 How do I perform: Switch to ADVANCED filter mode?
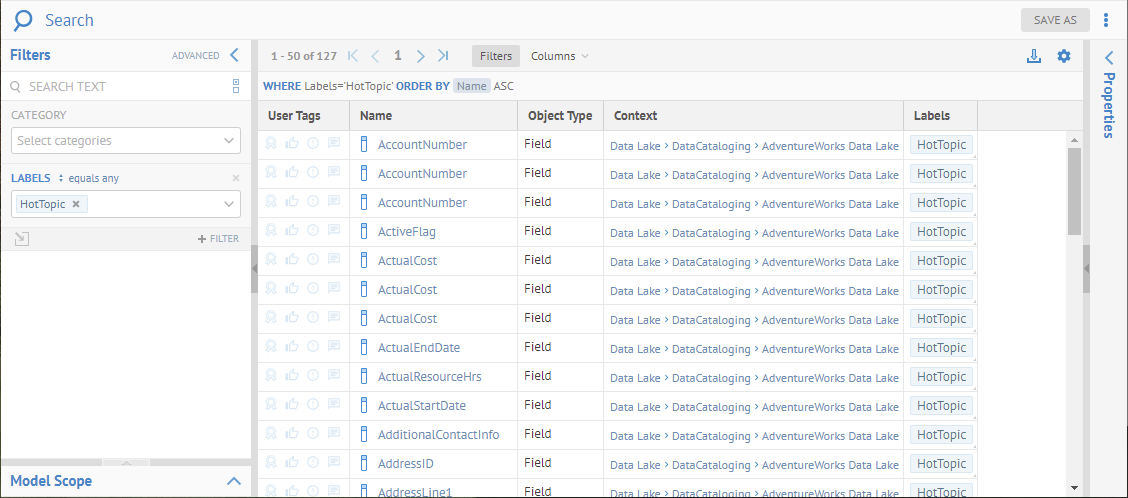(195, 56)
